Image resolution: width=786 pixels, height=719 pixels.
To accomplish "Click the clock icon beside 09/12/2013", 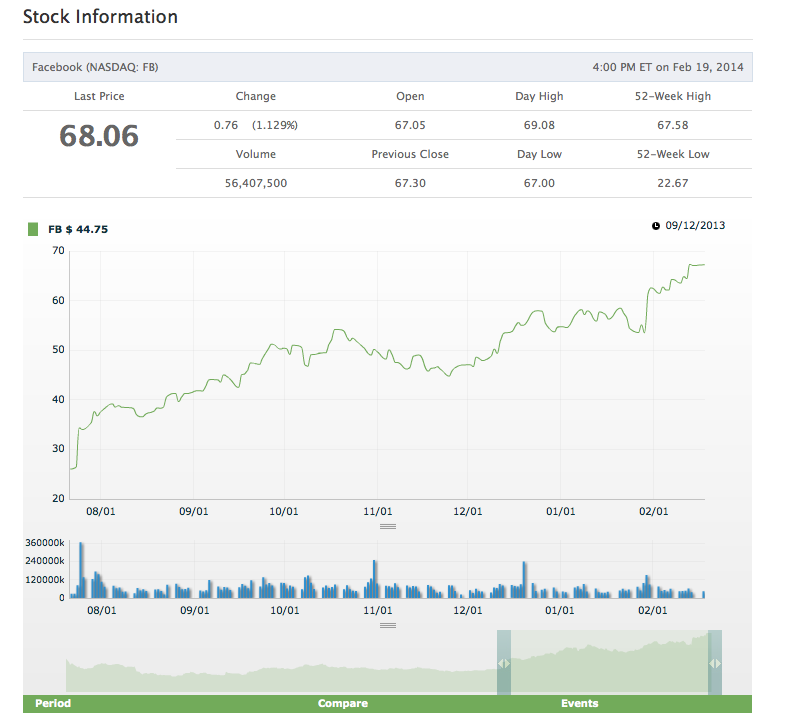I will point(656,225).
